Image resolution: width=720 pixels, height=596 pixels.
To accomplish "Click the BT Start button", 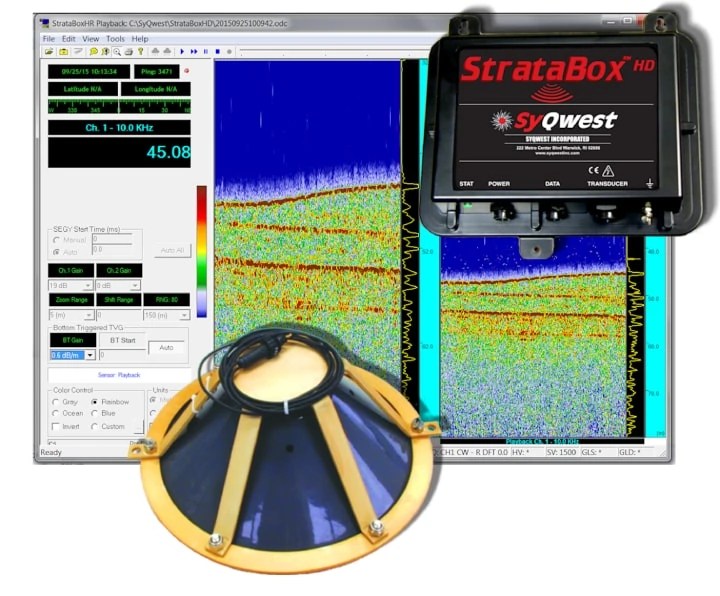I will click(123, 340).
